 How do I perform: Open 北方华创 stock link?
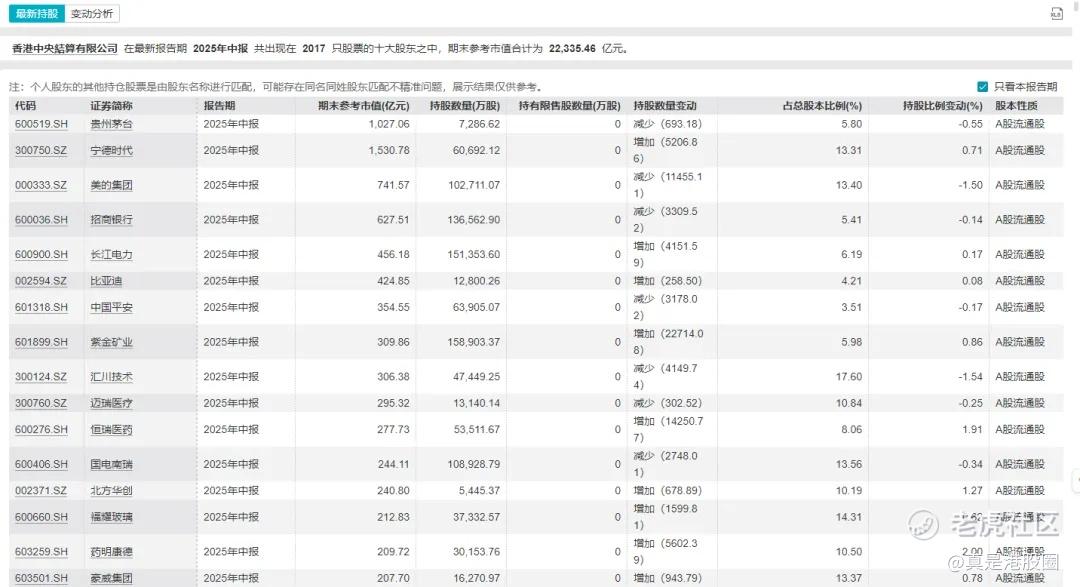[x=112, y=491]
